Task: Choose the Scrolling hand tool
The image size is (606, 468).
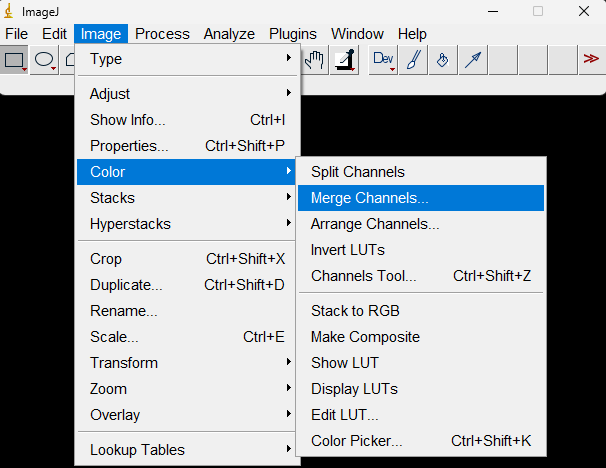Action: click(314, 60)
